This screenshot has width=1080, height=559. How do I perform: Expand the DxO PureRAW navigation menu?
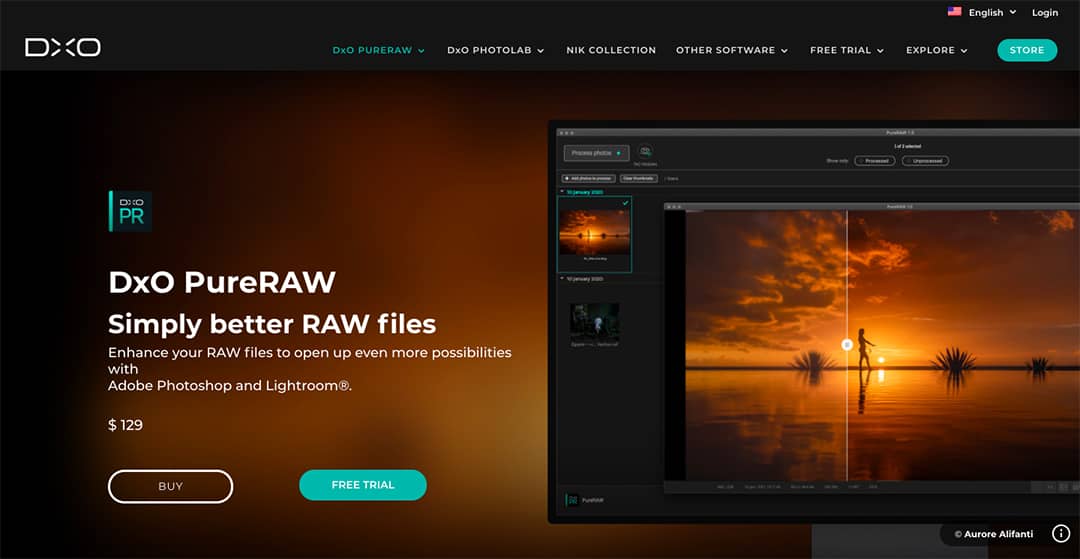378,50
